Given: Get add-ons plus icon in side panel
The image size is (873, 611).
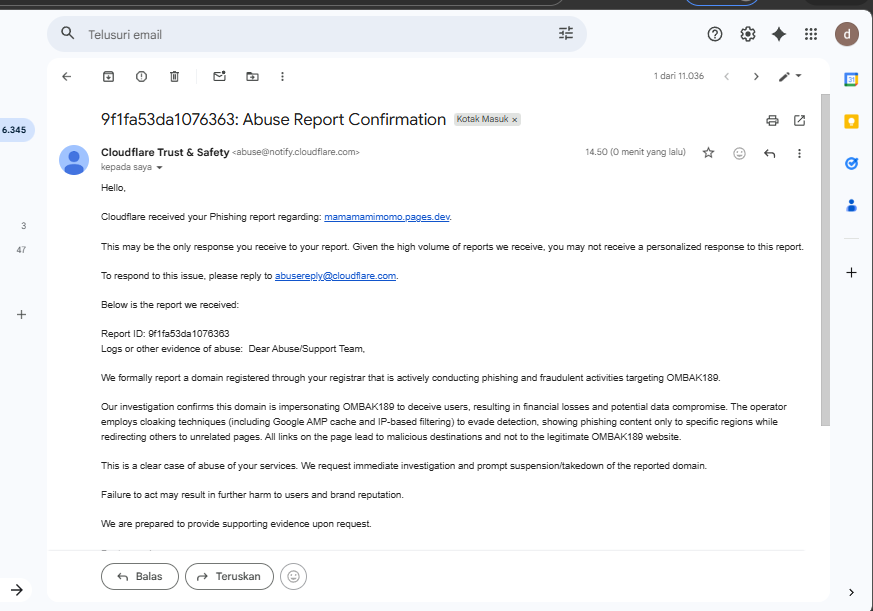Looking at the screenshot, I should tap(851, 272).
